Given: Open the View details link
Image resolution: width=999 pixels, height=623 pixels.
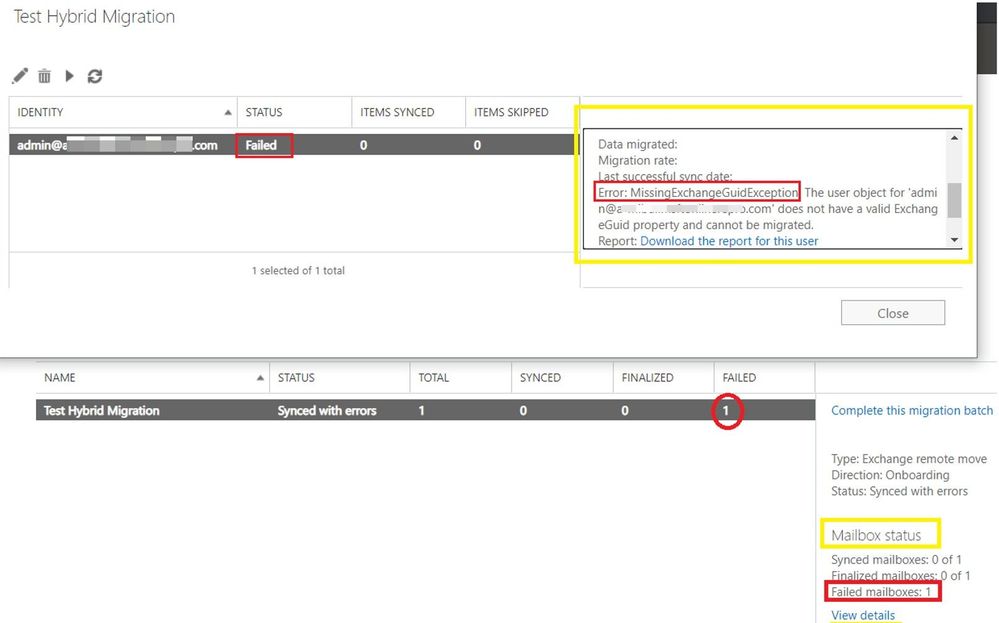Looking at the screenshot, I should click(863, 615).
